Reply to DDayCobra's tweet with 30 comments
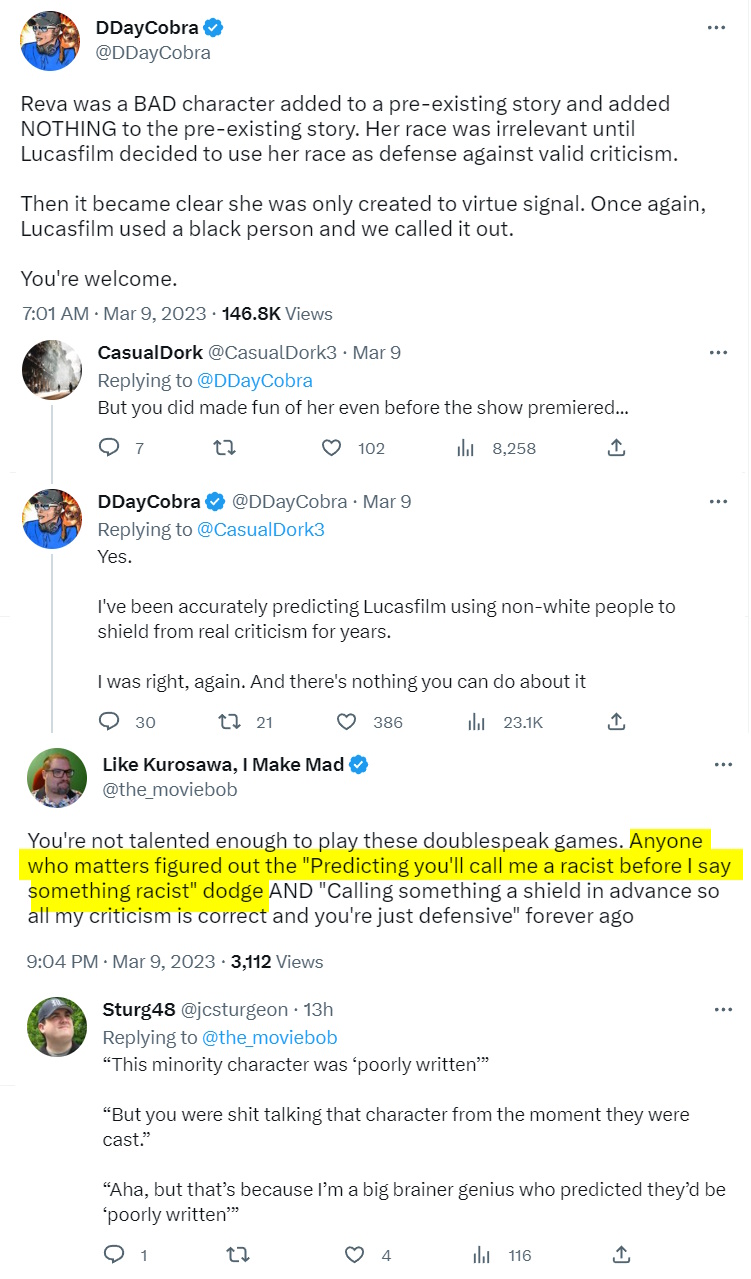This screenshot has height=1279, width=751. click(x=110, y=721)
